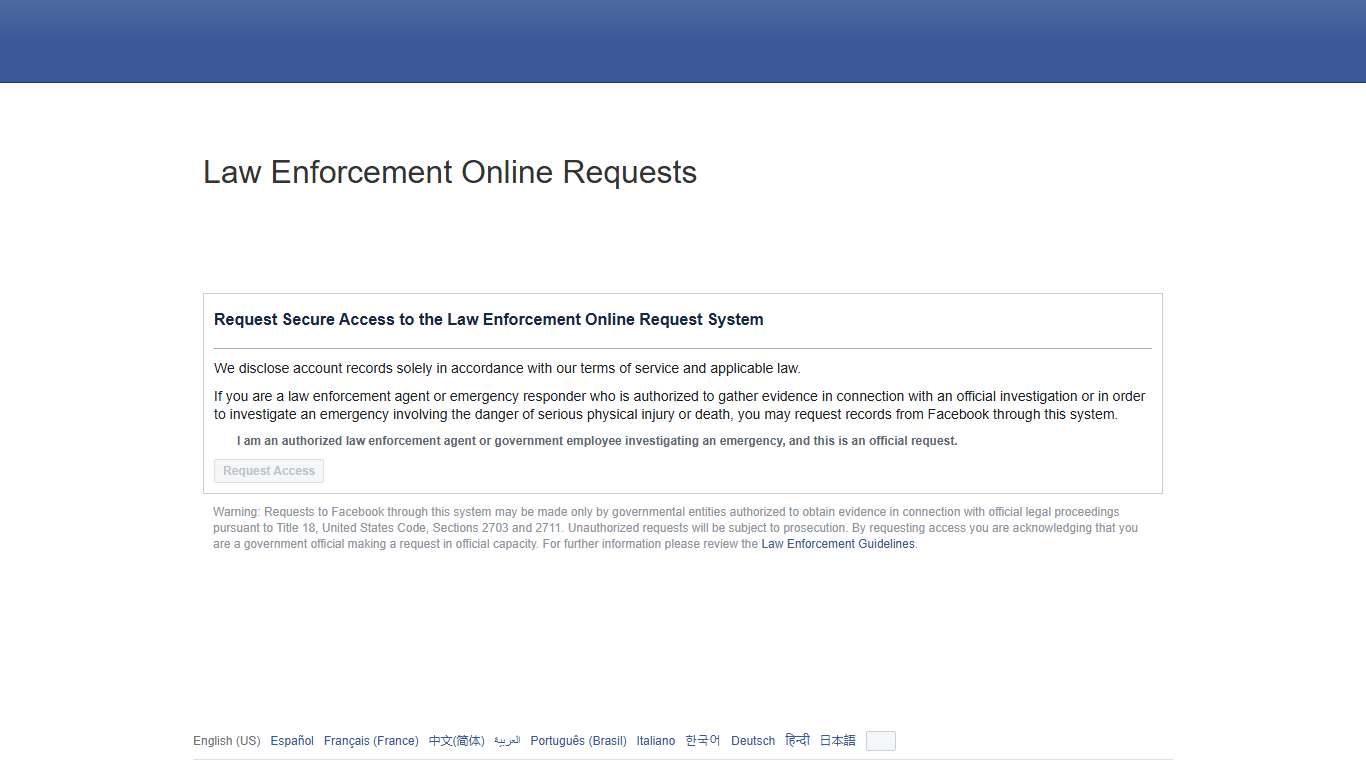
Task: Click the blue Facebook header bar
Action: pyautogui.click(x=683, y=40)
